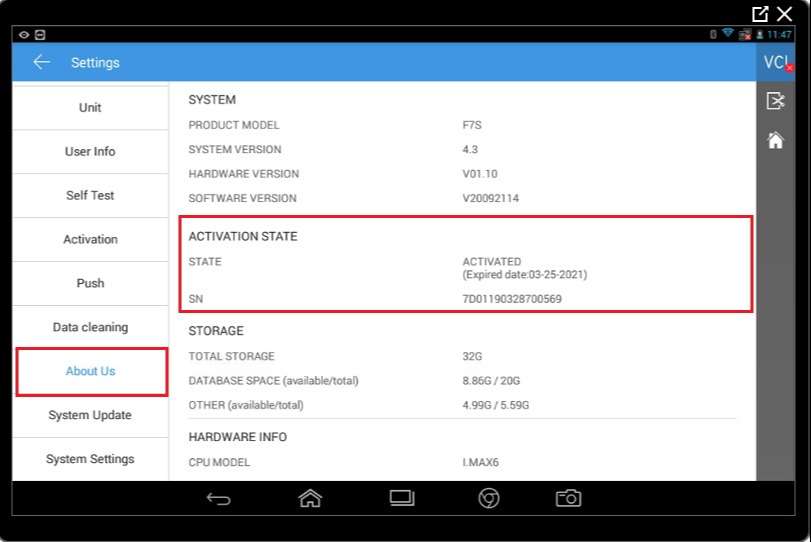This screenshot has height=542, width=811.
Task: Click the PRODUCT MODEL label
Action: click(x=234, y=125)
